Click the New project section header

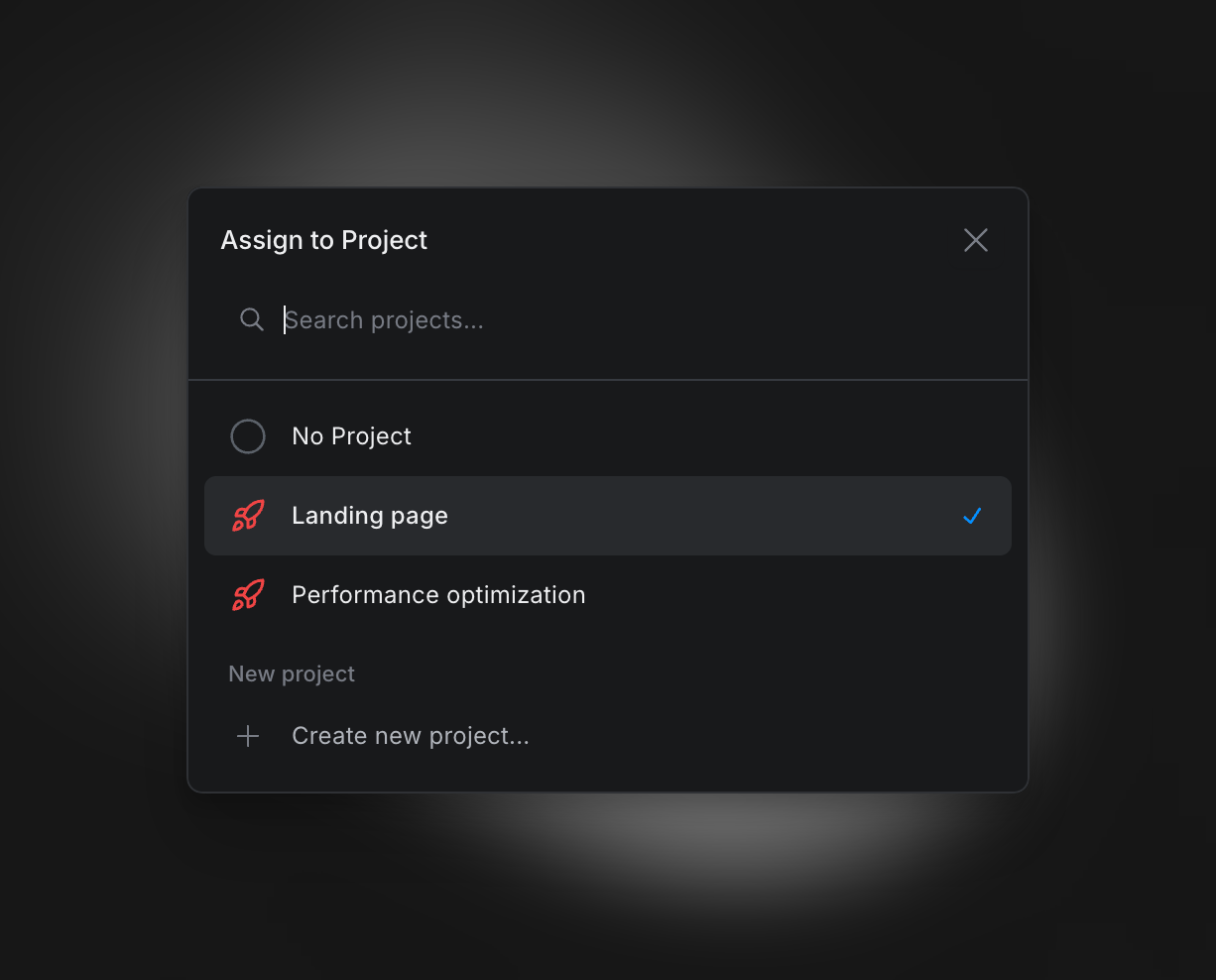tap(292, 674)
